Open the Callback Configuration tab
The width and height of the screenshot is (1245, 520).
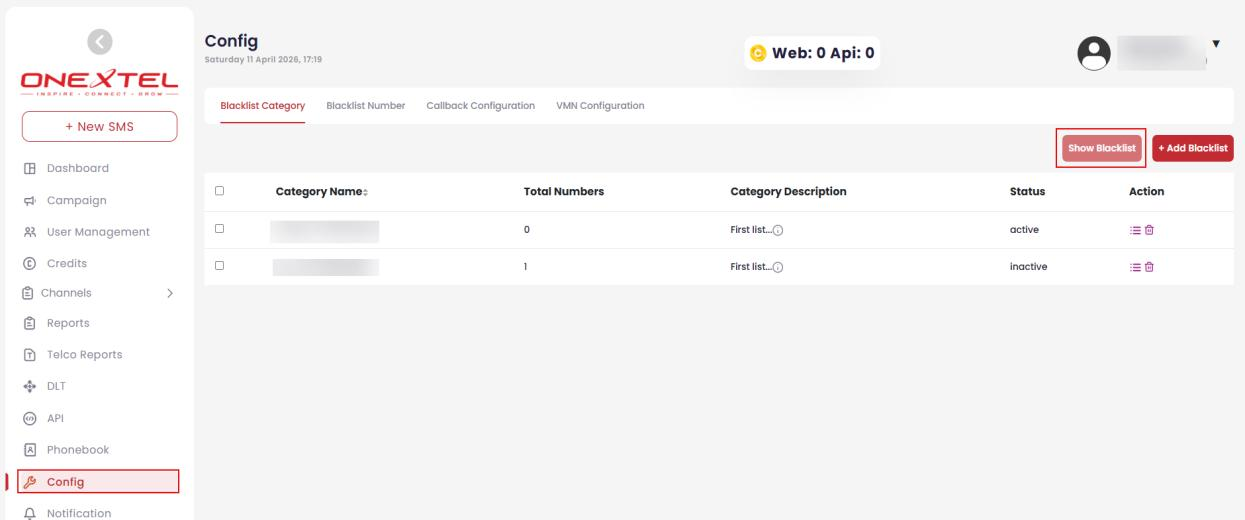pos(480,106)
